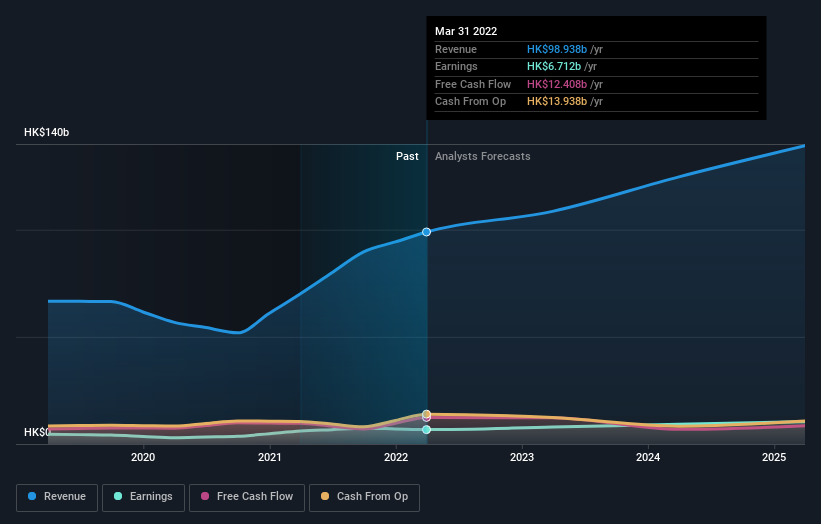This screenshot has width=821, height=524.
Task: Click the HK$98.938b revenue value
Action: click(557, 49)
